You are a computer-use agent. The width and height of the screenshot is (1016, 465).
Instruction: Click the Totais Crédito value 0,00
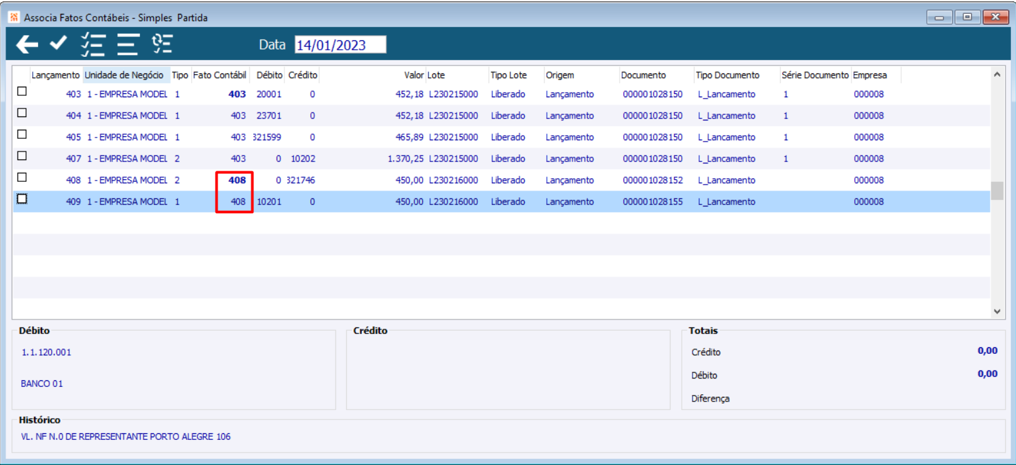(x=987, y=350)
